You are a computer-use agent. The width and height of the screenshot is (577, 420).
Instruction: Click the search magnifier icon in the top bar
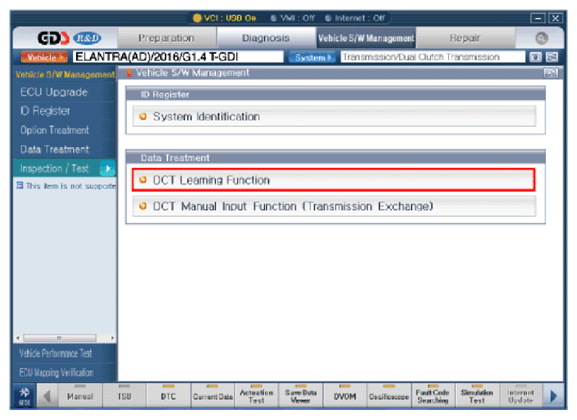pos(541,38)
